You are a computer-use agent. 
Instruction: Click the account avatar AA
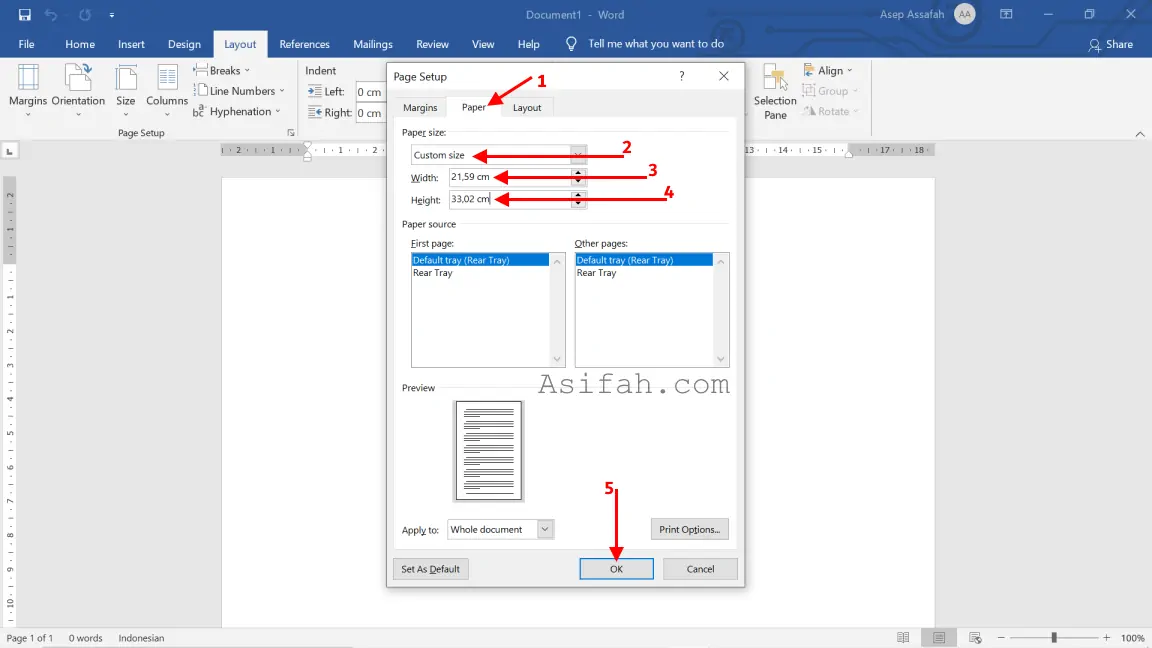[965, 15]
